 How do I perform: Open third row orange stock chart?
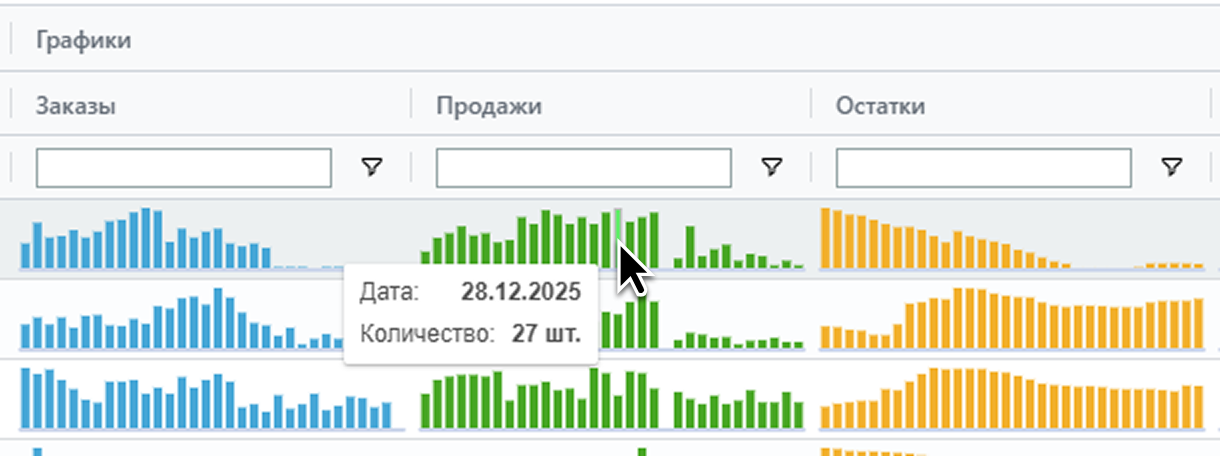pyautogui.click(x=1010, y=400)
